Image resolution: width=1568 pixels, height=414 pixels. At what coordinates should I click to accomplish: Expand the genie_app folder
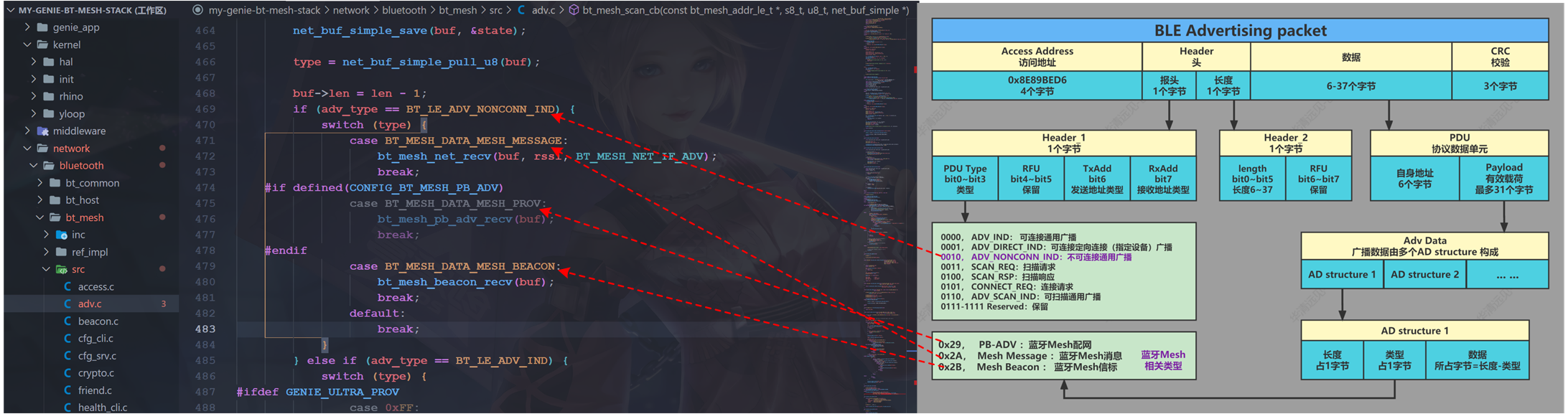(x=27, y=27)
